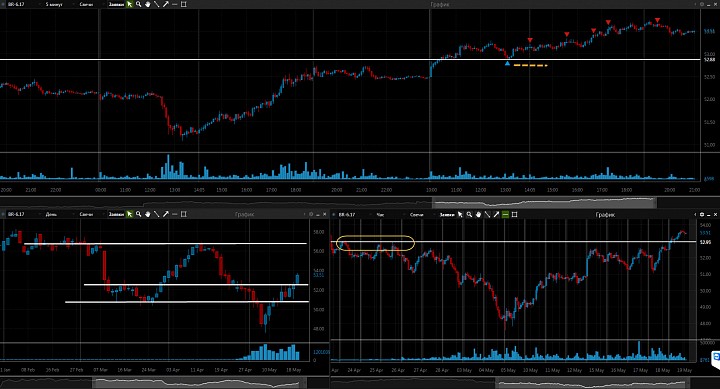Click the Заявки button in daily chart toolbar
This screenshot has width=720, height=389.
[x=116, y=214]
